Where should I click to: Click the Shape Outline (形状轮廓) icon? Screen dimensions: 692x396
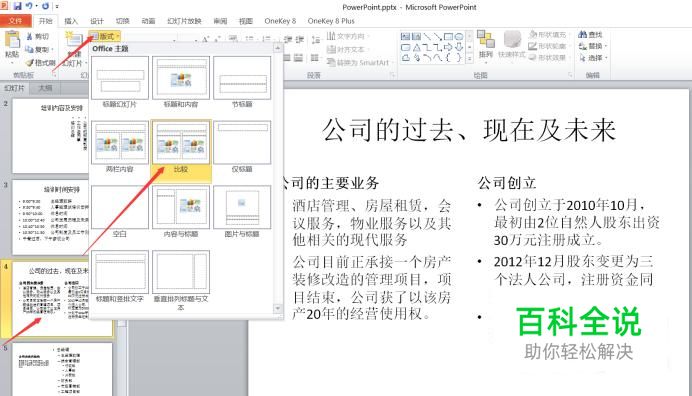pos(533,46)
